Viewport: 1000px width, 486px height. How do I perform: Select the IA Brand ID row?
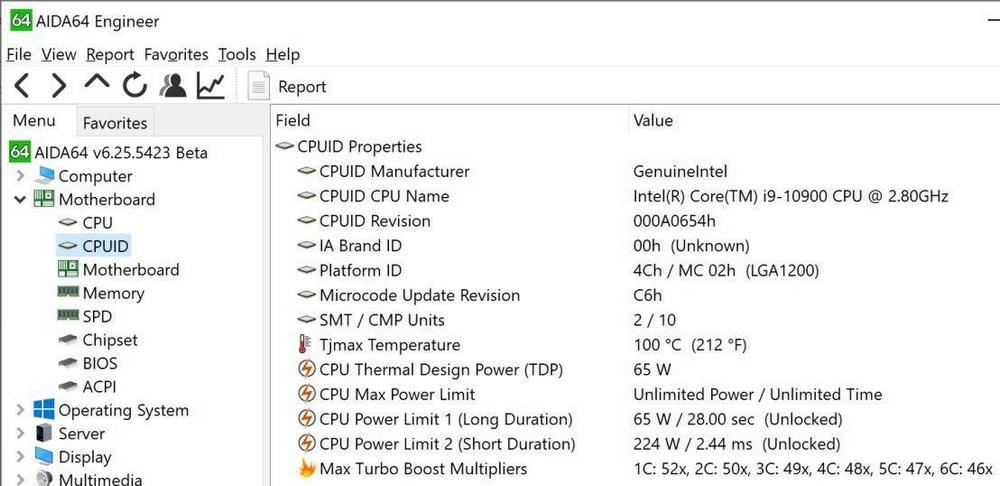coord(636,246)
